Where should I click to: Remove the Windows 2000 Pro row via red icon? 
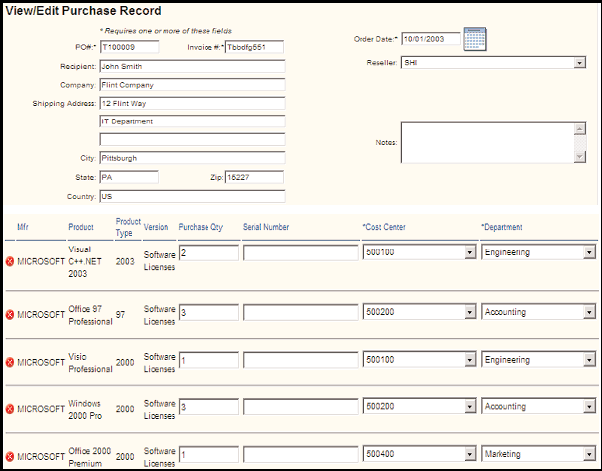tap(10, 409)
